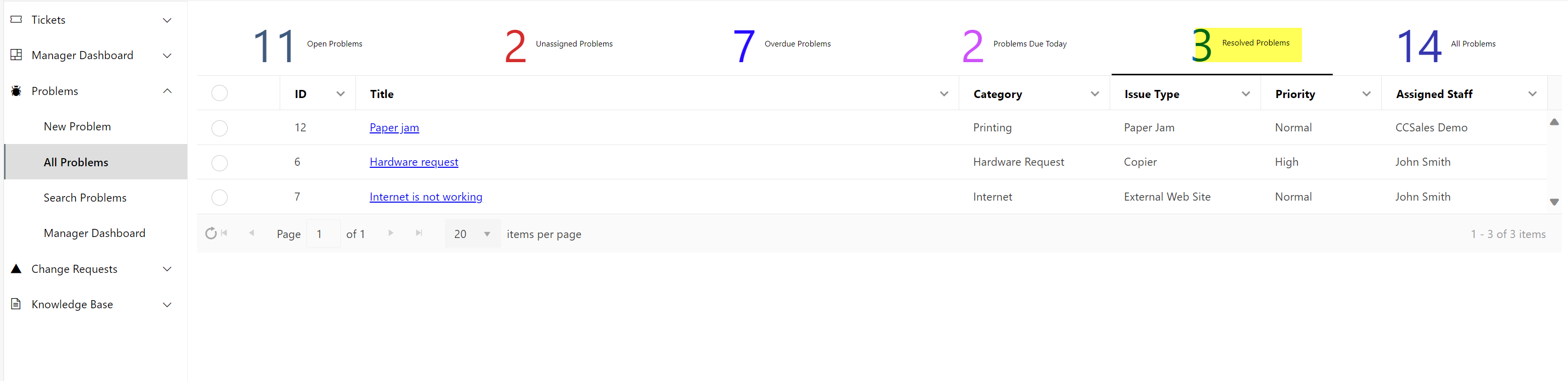Image resolution: width=1568 pixels, height=381 pixels.
Task: Click the Problems bug icon
Action: (17, 91)
